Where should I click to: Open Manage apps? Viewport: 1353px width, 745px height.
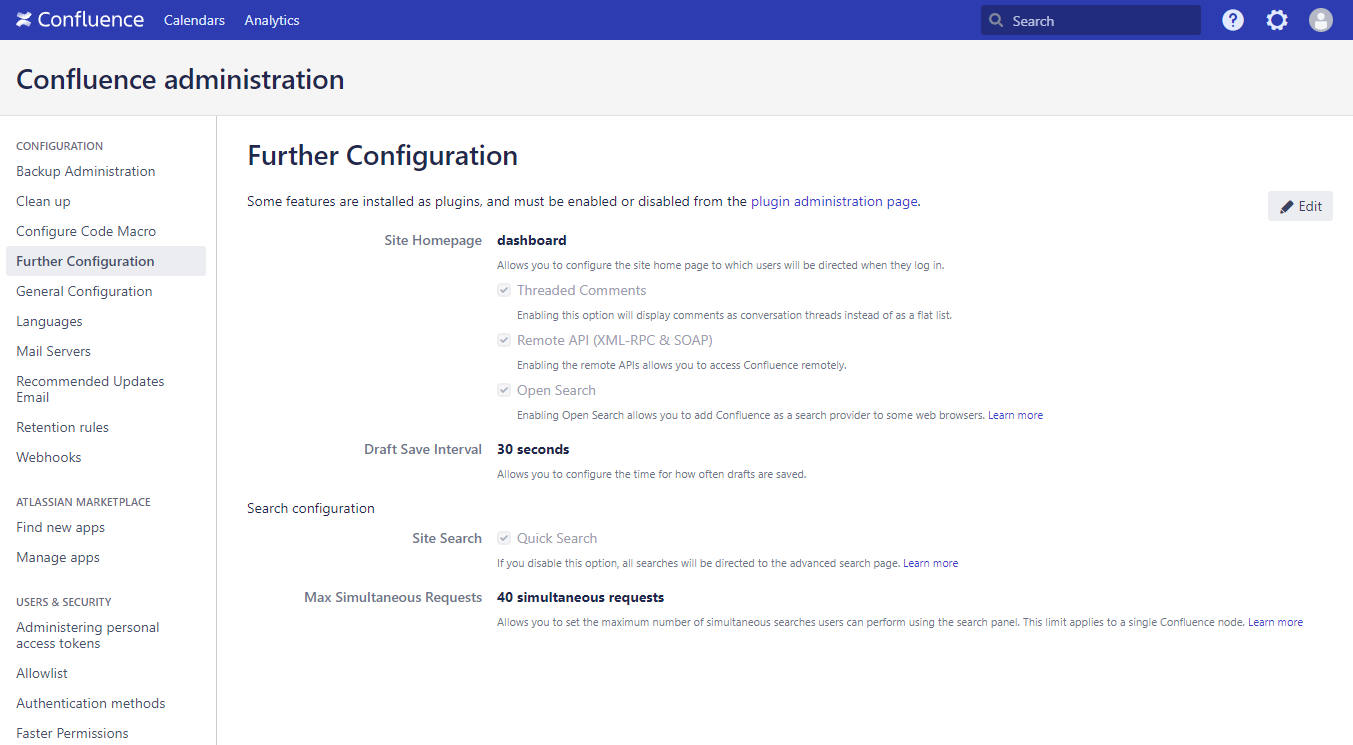(58, 557)
